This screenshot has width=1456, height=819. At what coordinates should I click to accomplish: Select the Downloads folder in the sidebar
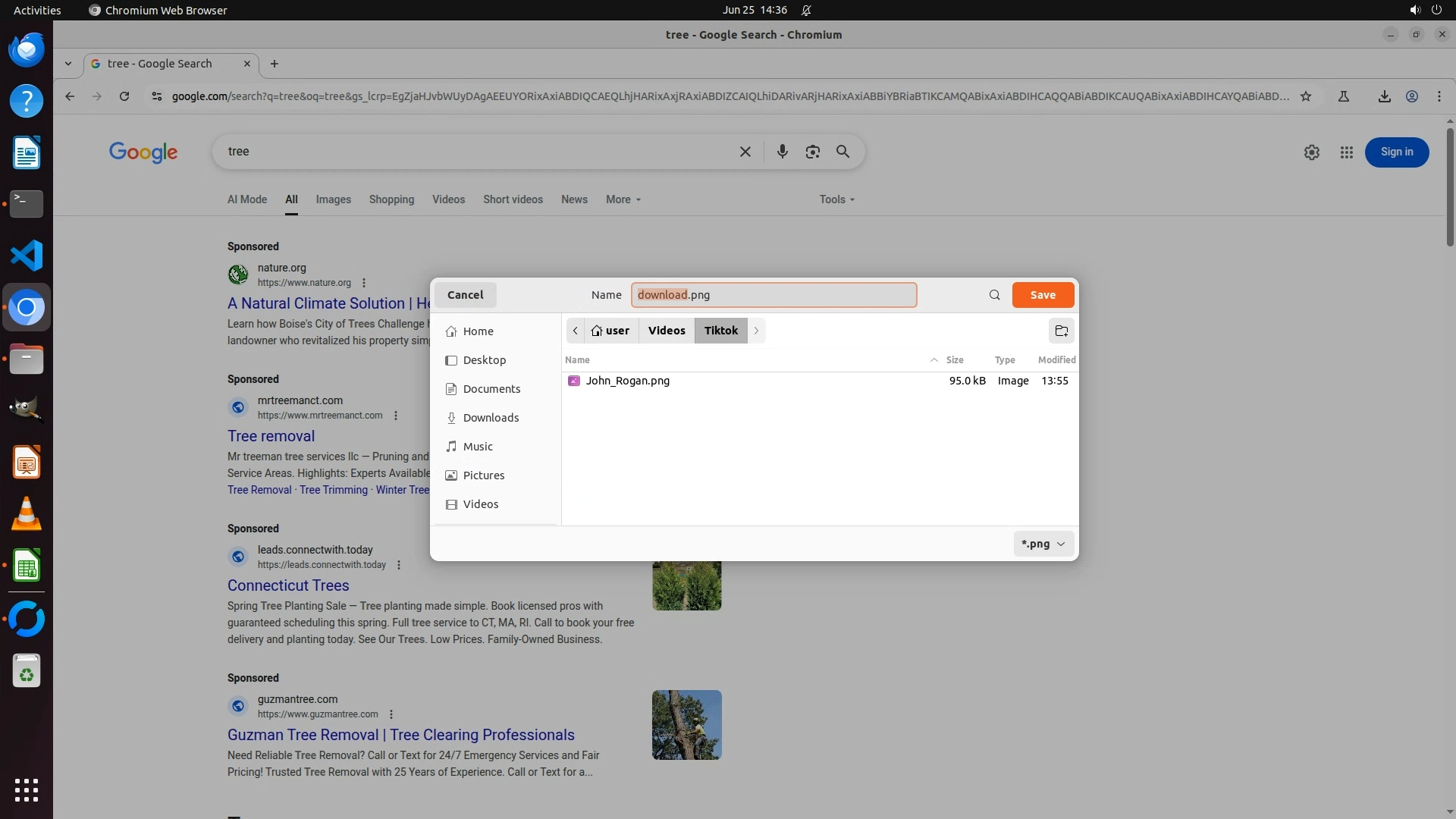[491, 418]
